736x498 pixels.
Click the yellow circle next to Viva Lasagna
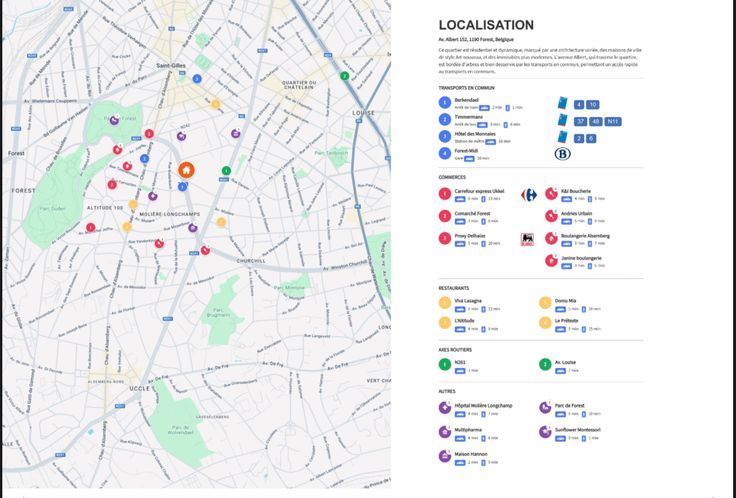tap(445, 302)
